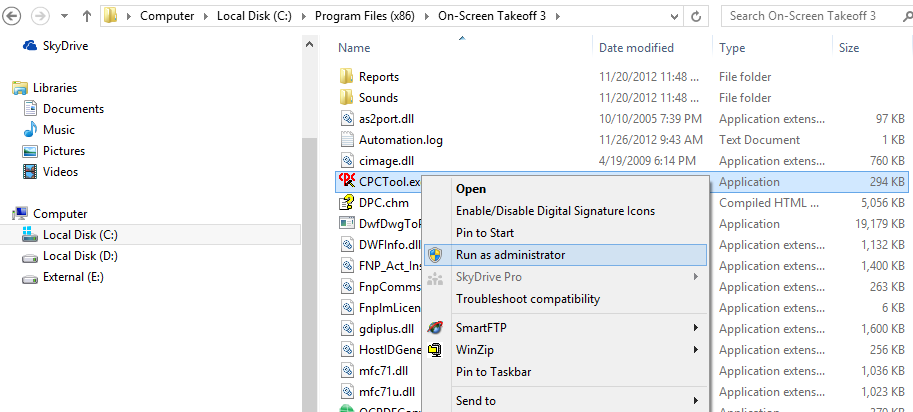Go back with the Back arrow button
Image resolution: width=913 pixels, height=412 pixels.
click(12, 16)
